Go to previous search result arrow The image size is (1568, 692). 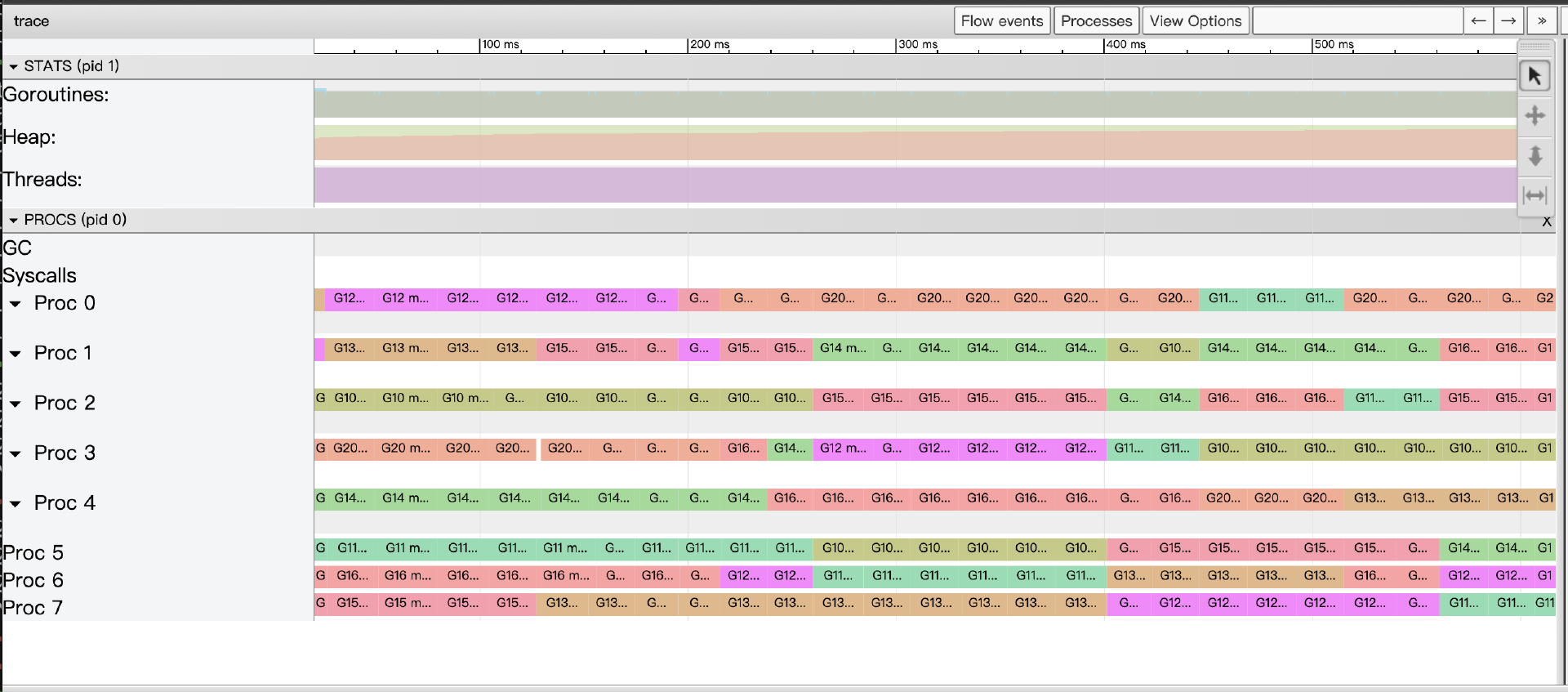(1478, 21)
